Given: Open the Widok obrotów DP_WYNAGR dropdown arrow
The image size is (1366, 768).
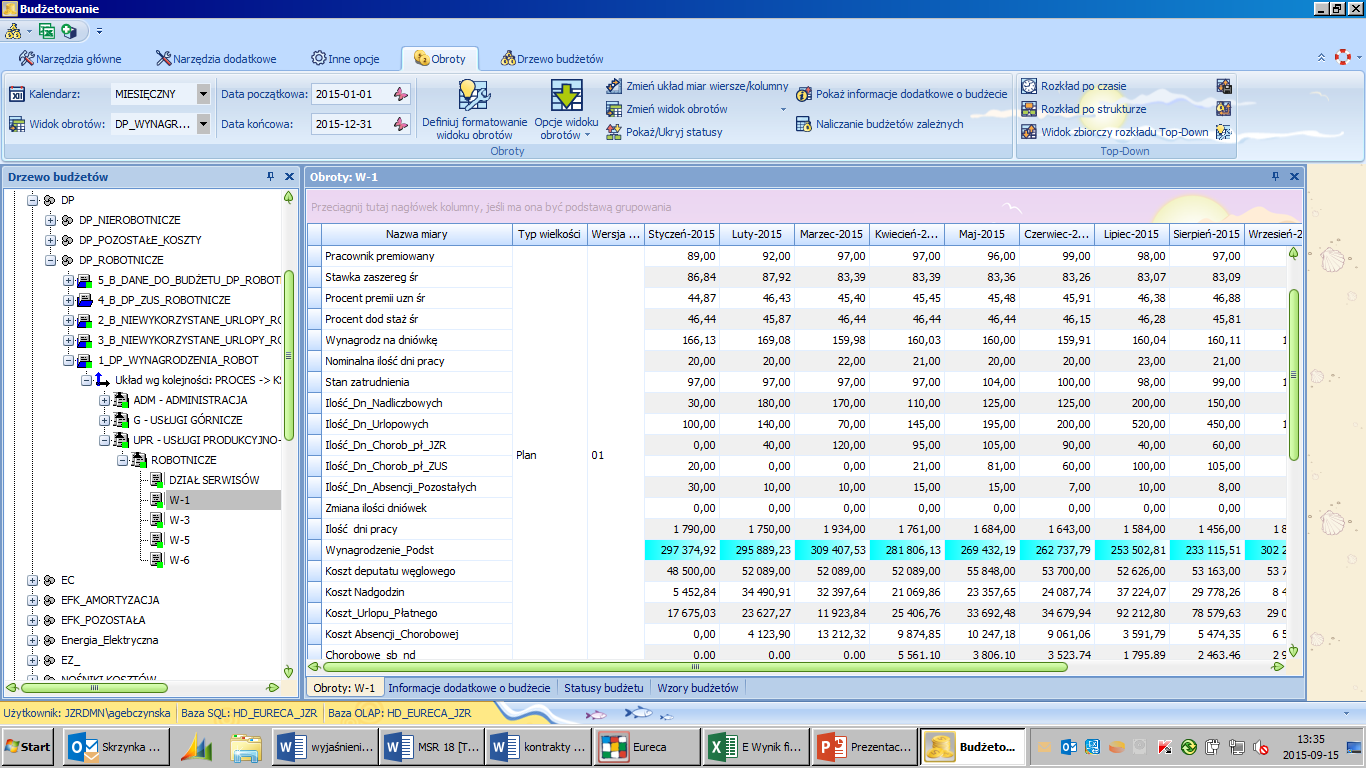Looking at the screenshot, I should 203,124.
